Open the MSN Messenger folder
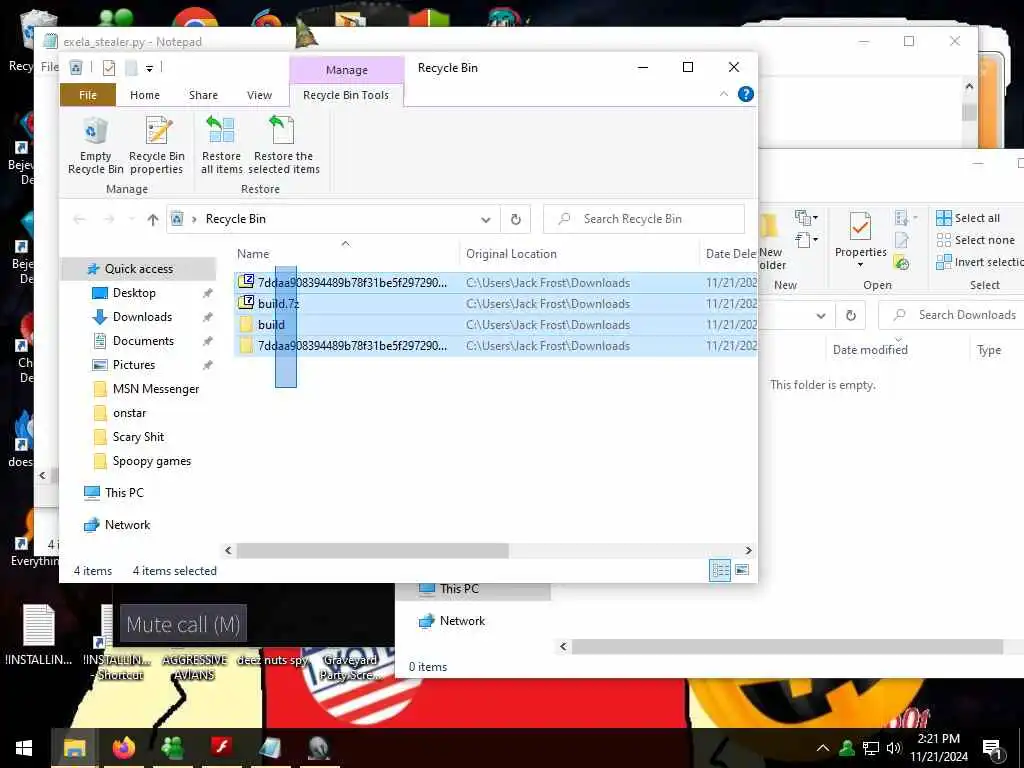 point(155,389)
